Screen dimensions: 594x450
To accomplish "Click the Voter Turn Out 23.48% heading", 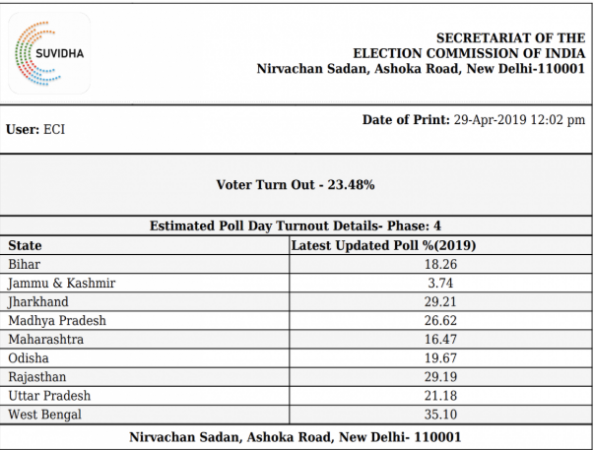I will coord(295,184).
